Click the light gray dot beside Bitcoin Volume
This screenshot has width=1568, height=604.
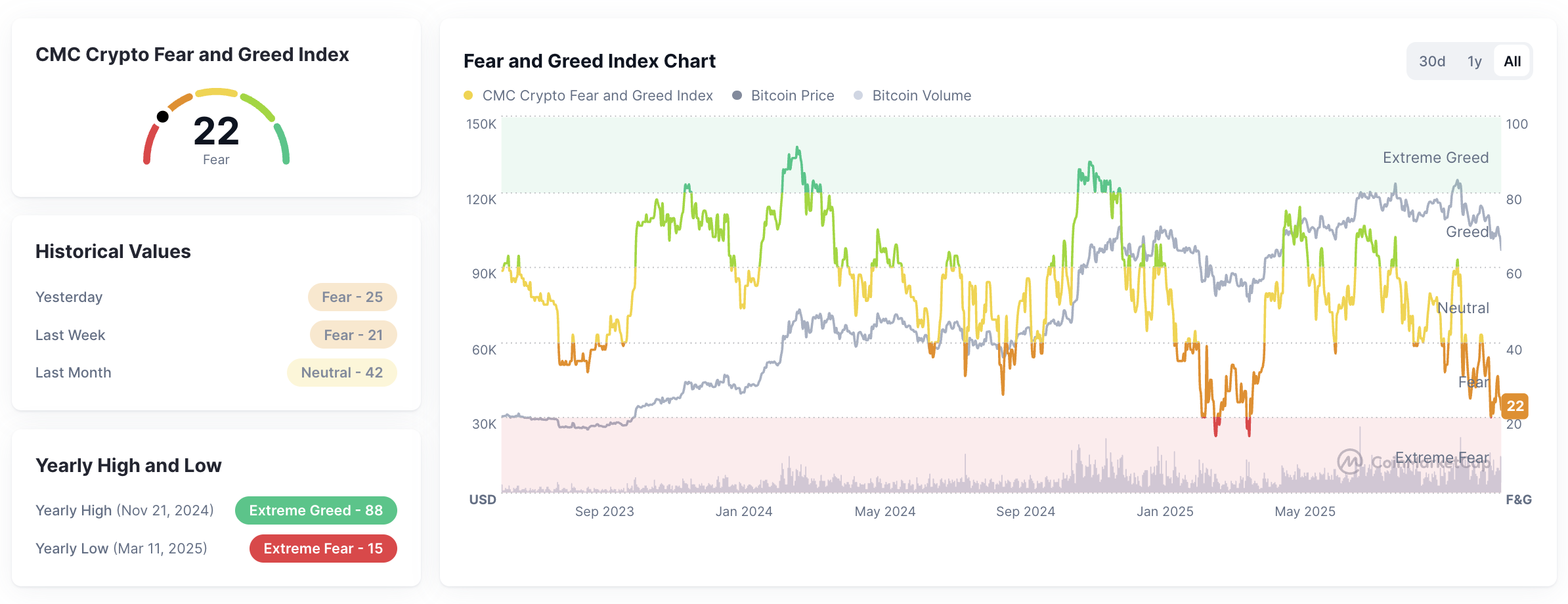pyautogui.click(x=858, y=95)
